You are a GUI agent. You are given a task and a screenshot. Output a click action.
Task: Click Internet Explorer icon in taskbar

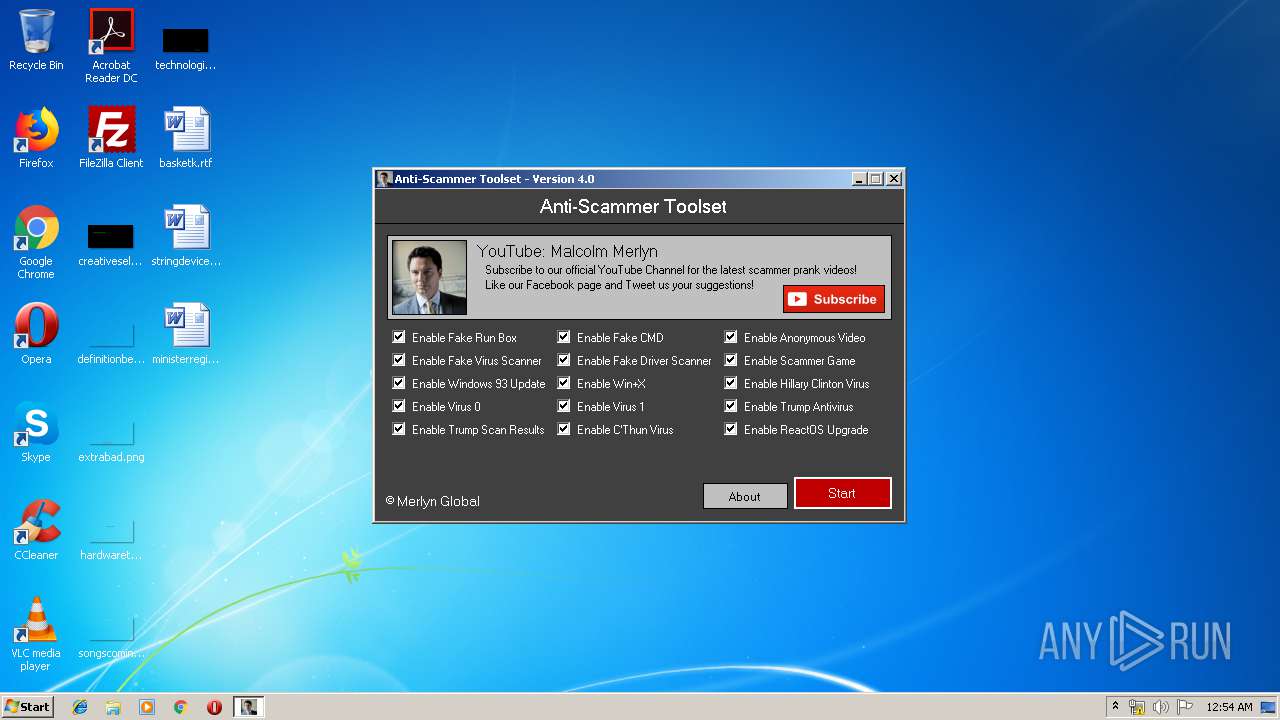(80, 707)
